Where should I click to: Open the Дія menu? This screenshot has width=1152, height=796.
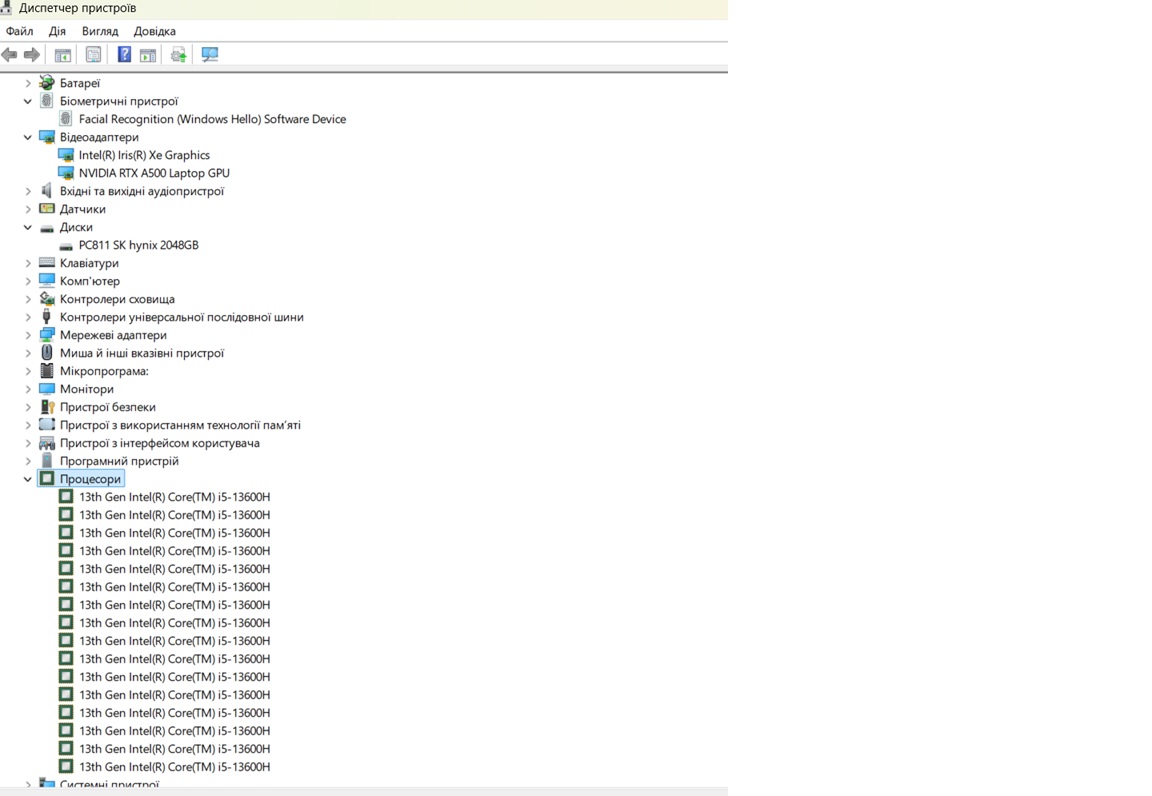tap(57, 31)
